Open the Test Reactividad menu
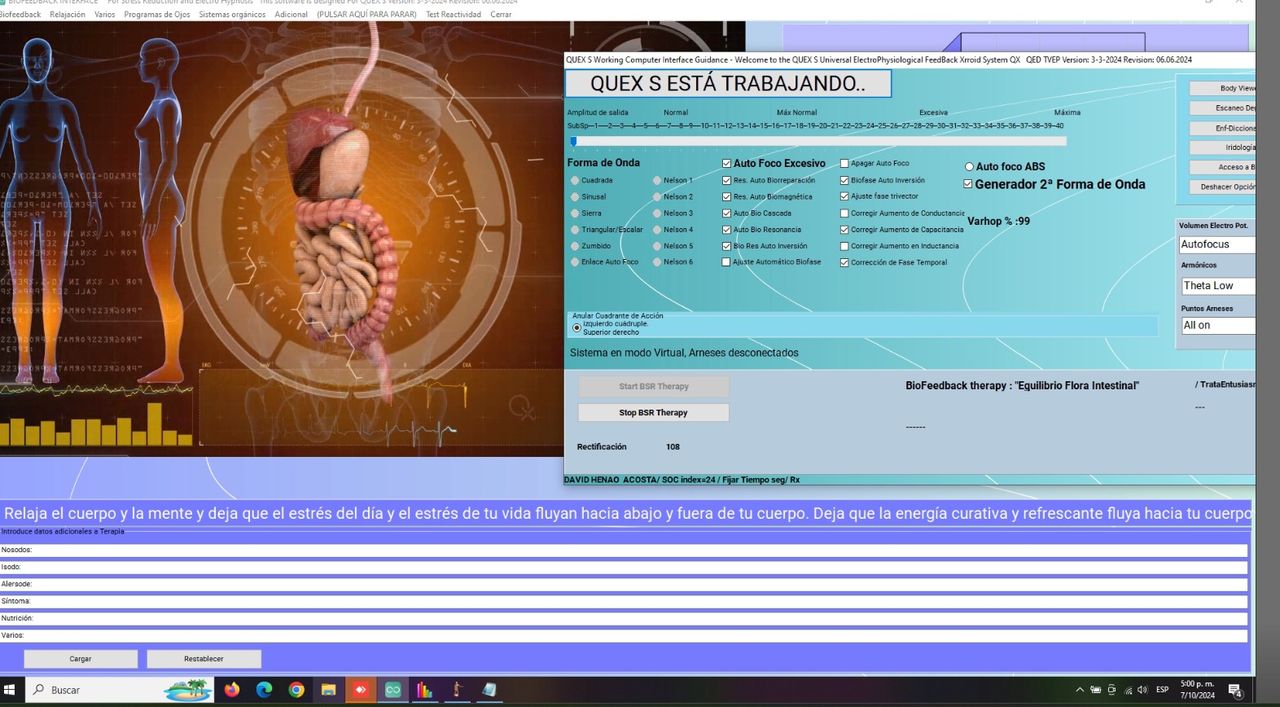The width and height of the screenshot is (1280, 707). (x=453, y=15)
